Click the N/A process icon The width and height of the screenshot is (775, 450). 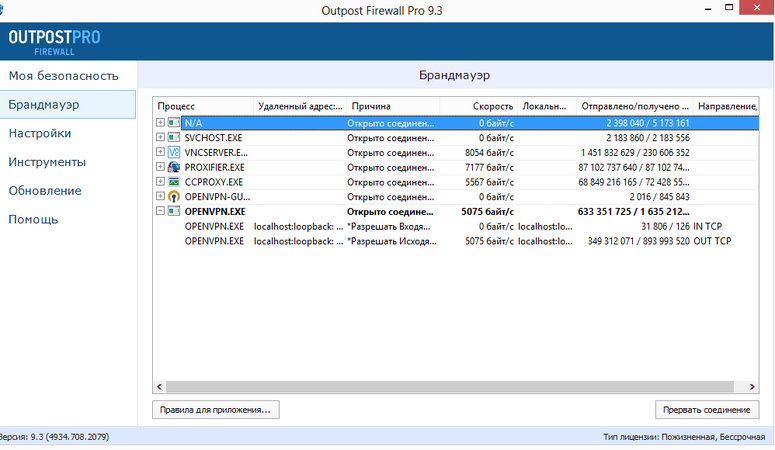(x=174, y=122)
